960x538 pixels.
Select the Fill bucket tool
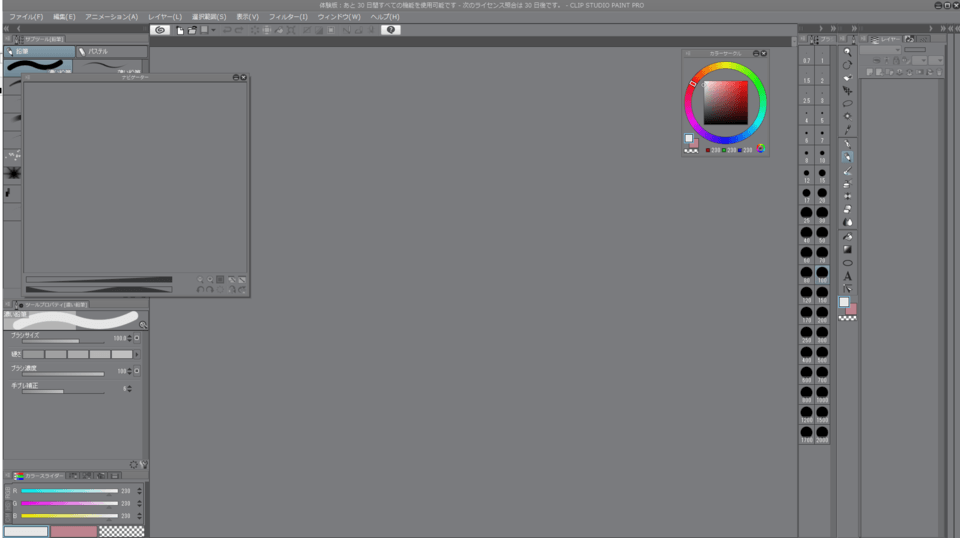[848, 236]
